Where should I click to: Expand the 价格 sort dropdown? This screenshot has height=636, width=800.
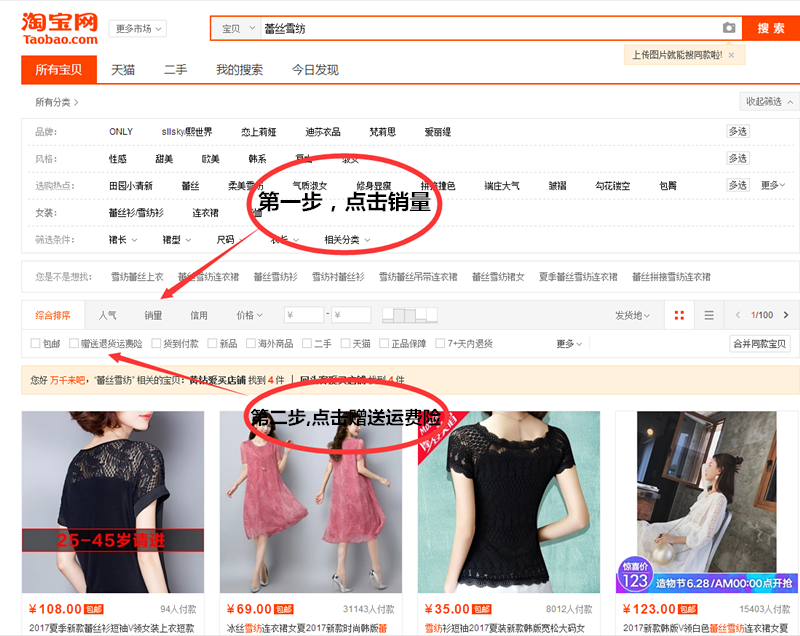pyautogui.click(x=250, y=315)
